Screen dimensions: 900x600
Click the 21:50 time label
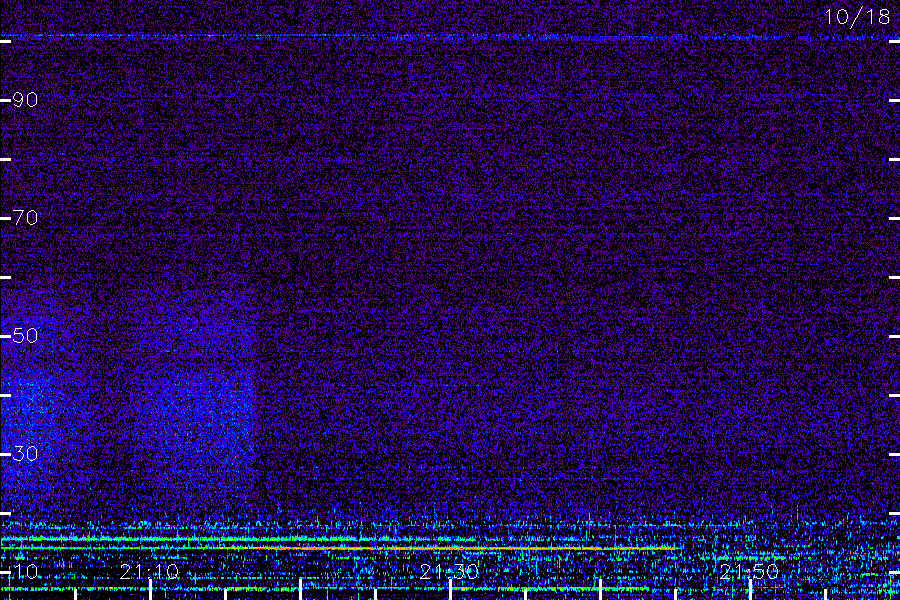pos(749,571)
